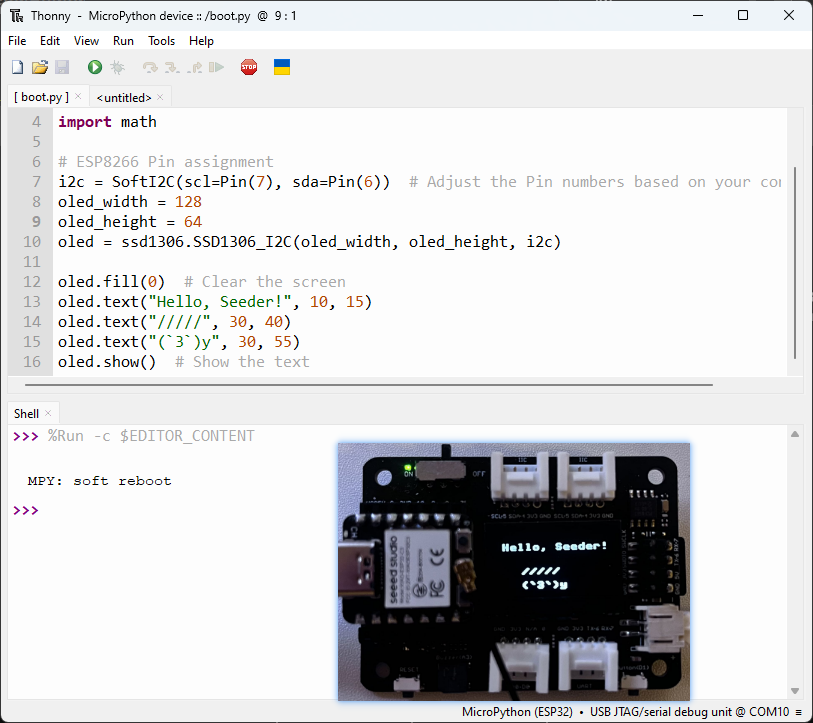The image size is (813, 723).
Task: Open the File menu
Action: click(17, 41)
